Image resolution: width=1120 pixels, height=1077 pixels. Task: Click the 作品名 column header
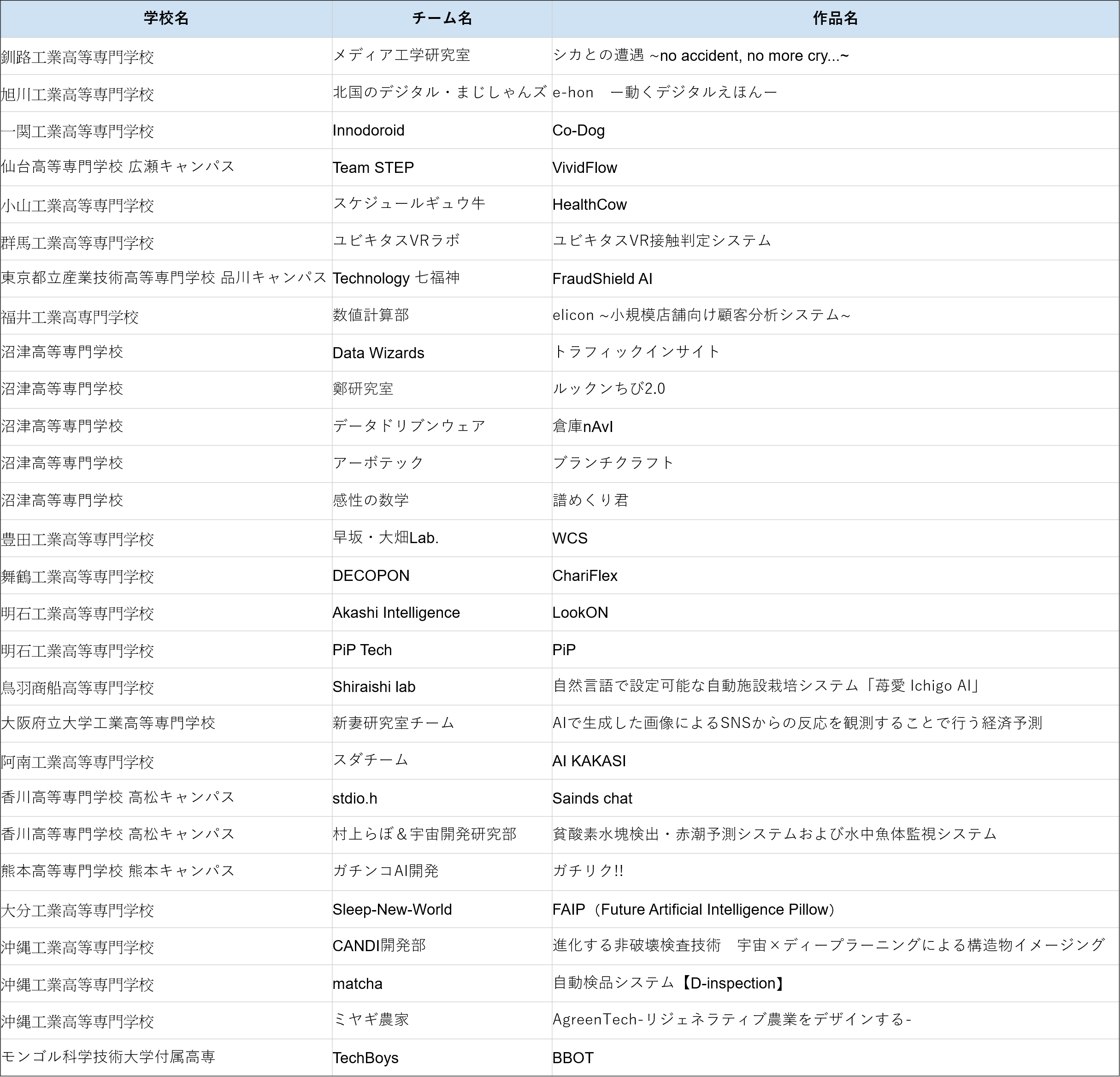click(835, 18)
